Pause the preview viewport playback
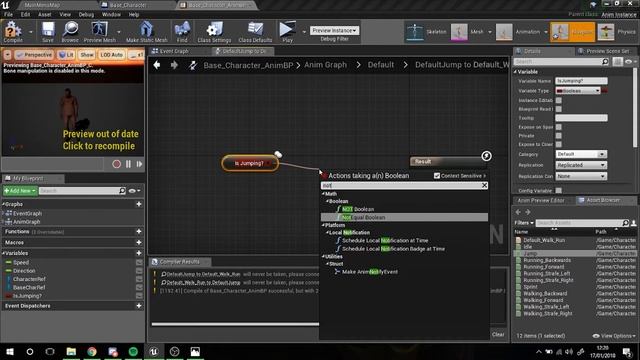 128,164
